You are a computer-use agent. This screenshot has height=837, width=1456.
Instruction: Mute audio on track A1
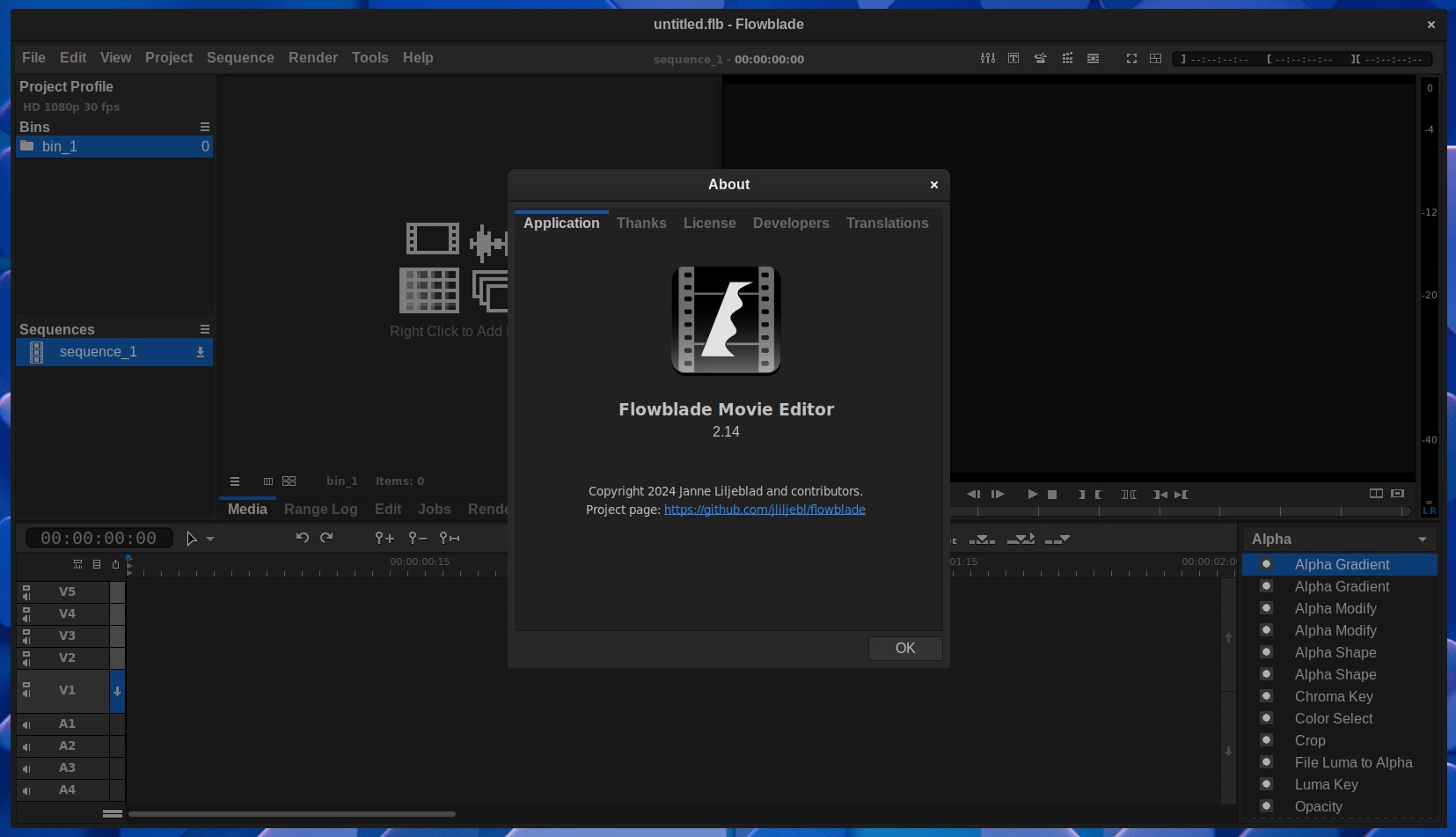click(x=26, y=724)
